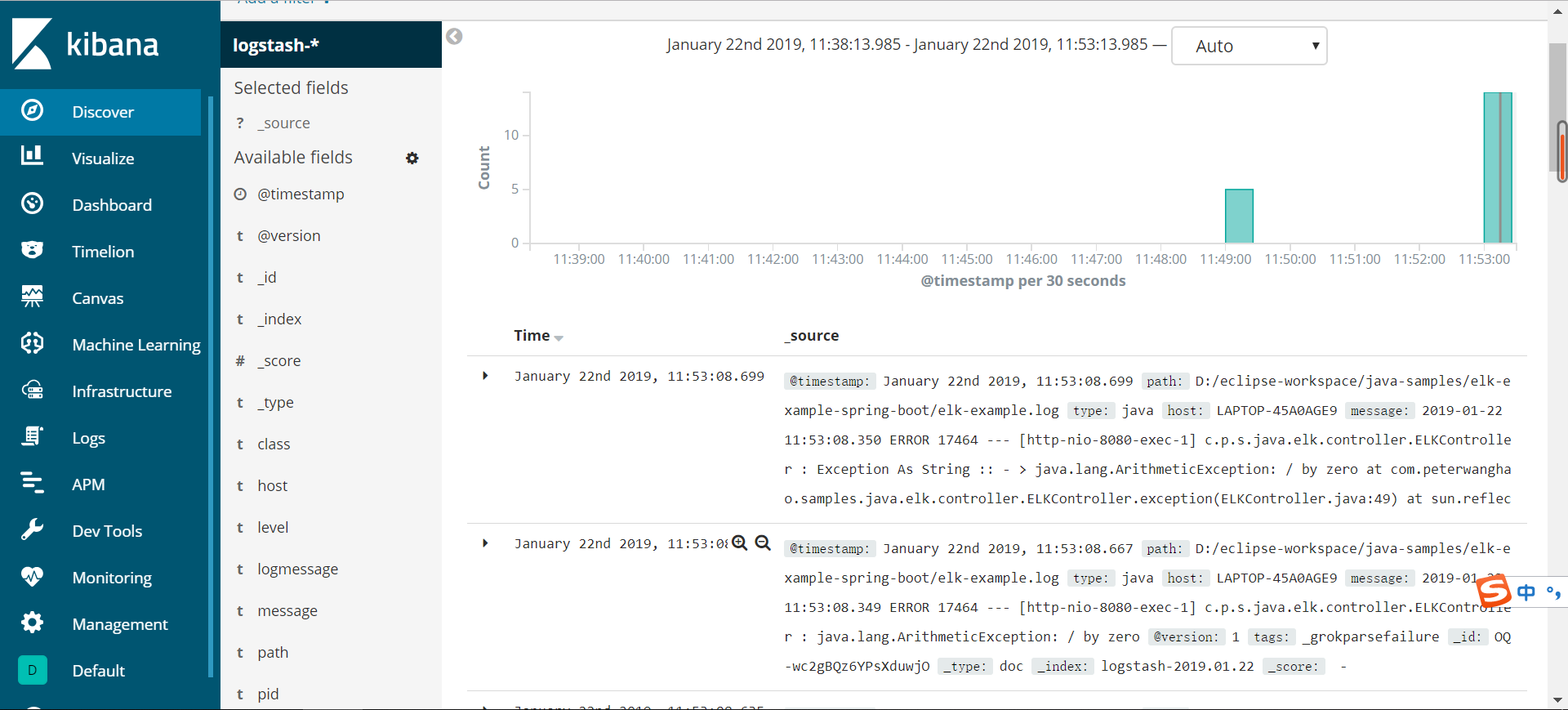1568x710 pixels.
Task: Click the page vertical scrollbar thumb
Action: (x=1557, y=106)
